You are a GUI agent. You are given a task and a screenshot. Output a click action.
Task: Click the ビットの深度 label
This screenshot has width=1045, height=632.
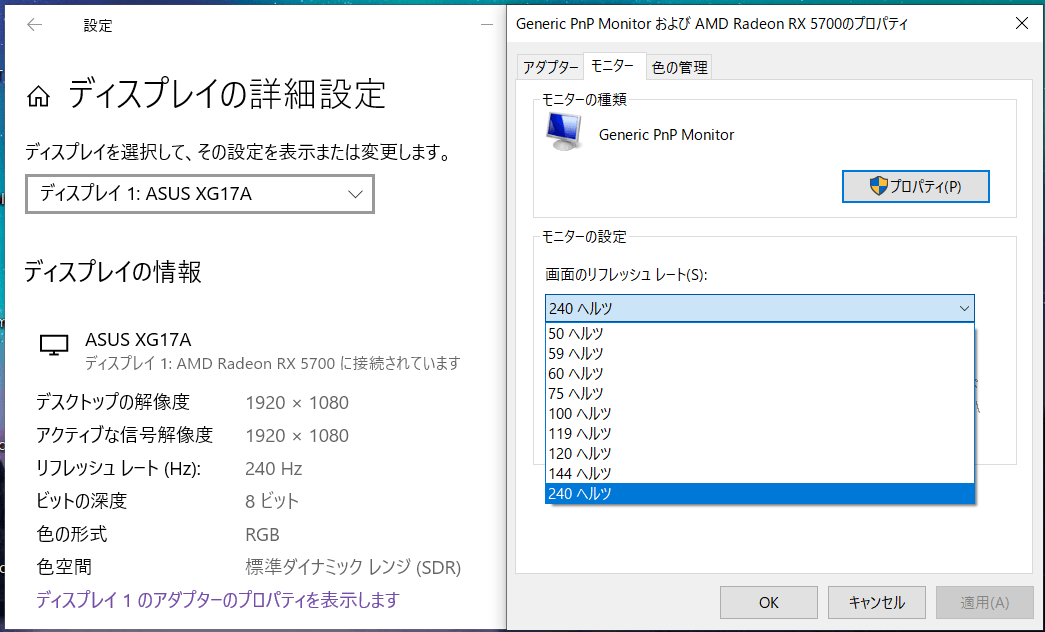(x=81, y=501)
